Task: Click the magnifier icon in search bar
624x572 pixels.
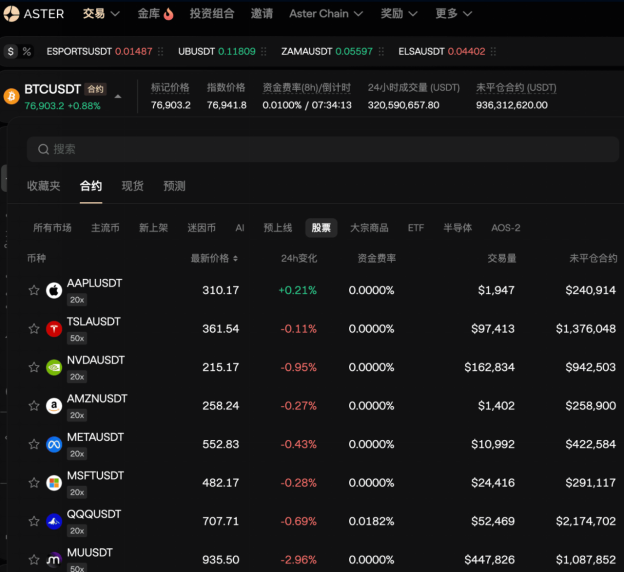Action: coord(43,149)
